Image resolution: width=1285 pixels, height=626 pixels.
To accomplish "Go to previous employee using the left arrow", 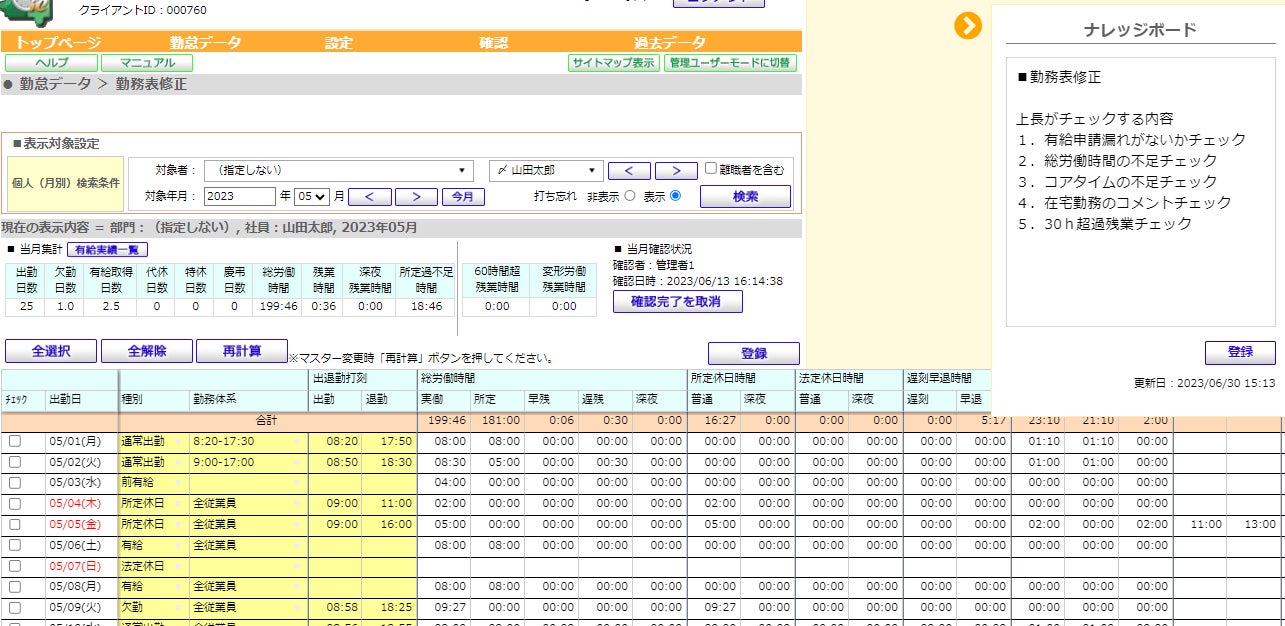I will pyautogui.click(x=629, y=171).
